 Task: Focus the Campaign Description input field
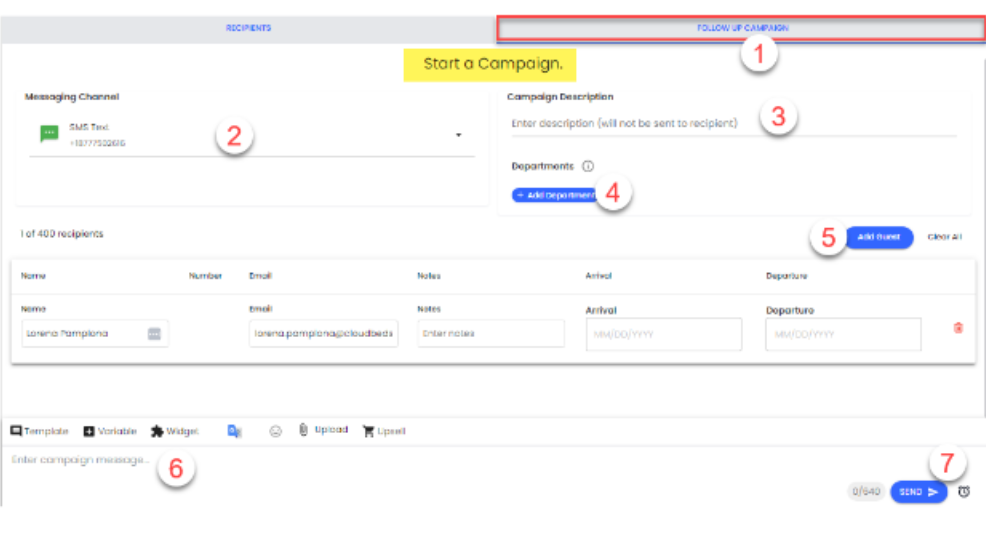[734, 123]
